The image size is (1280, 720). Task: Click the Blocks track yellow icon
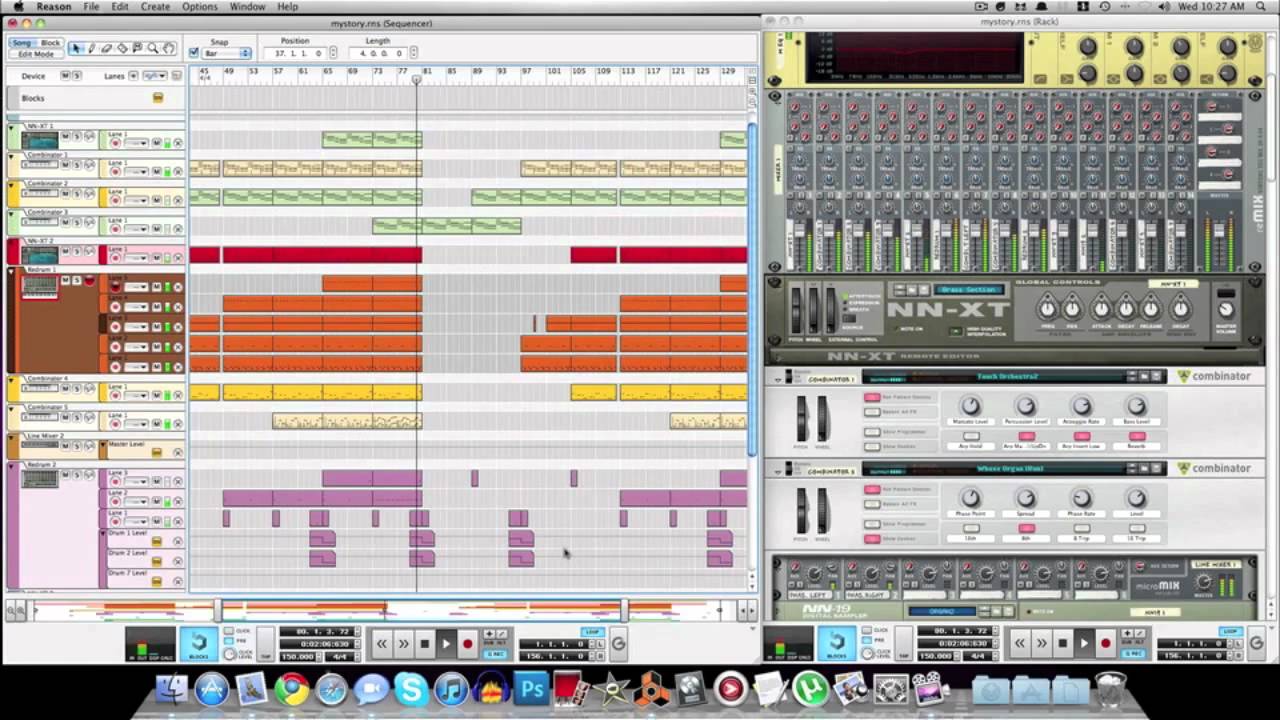[x=157, y=98]
